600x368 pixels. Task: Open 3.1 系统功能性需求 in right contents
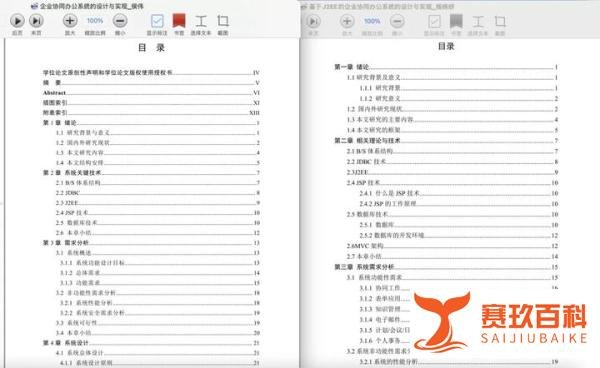(x=453, y=277)
